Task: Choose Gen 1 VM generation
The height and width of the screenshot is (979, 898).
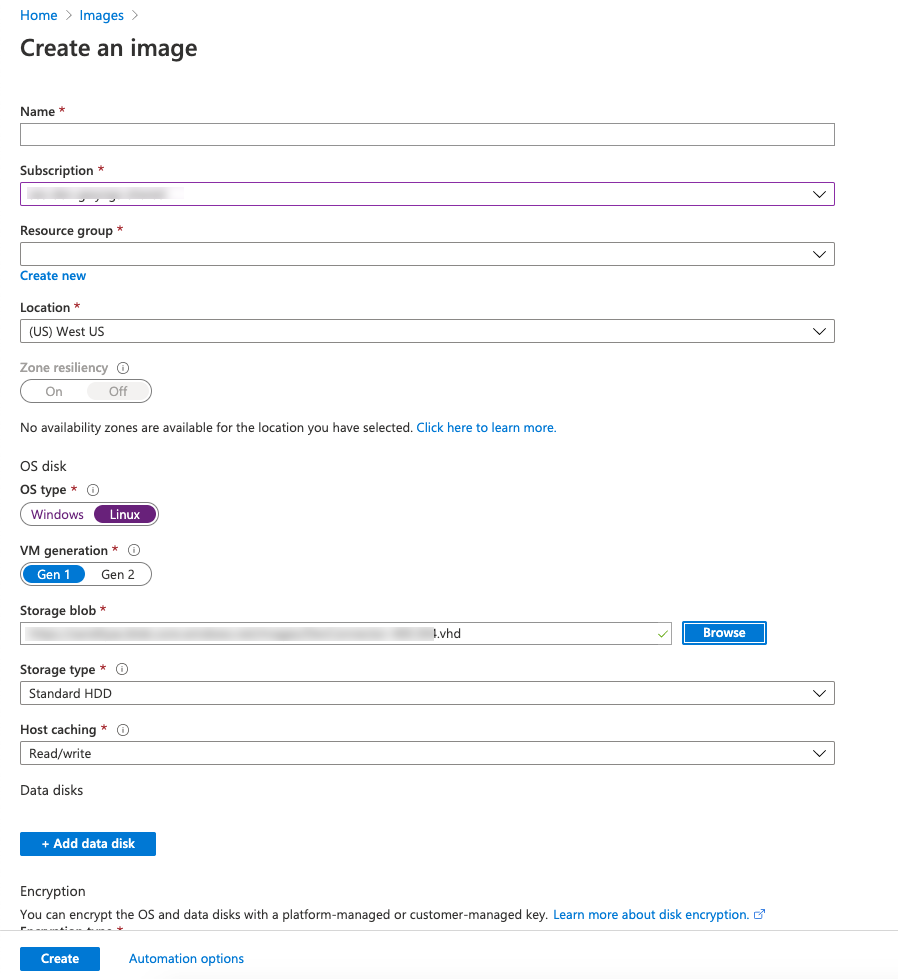Action: [54, 575]
